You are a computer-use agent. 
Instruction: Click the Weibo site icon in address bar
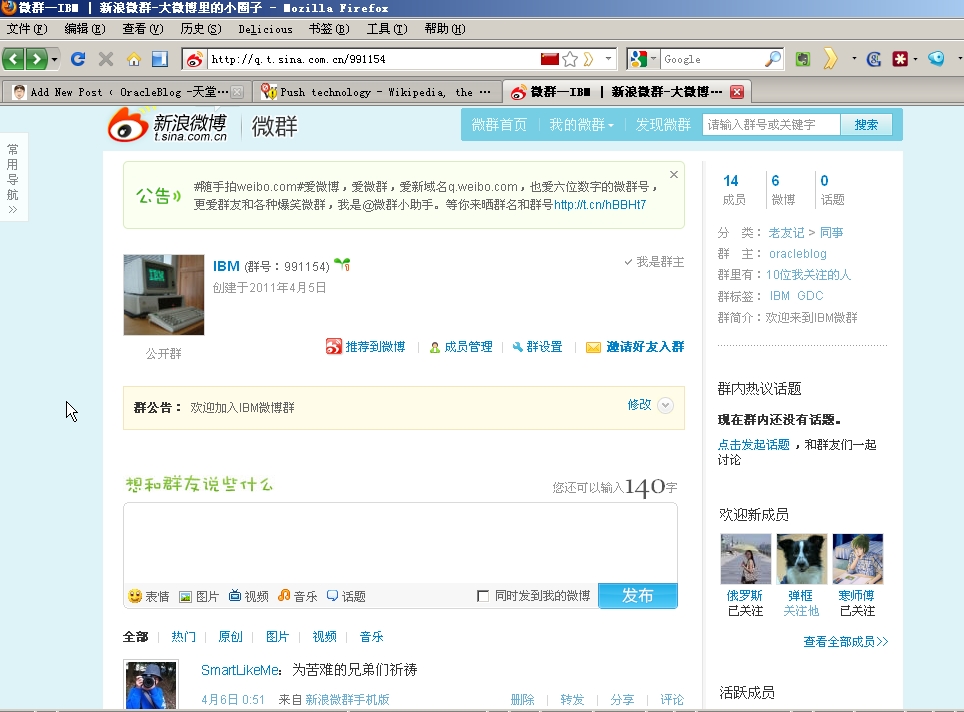[x=194, y=59]
